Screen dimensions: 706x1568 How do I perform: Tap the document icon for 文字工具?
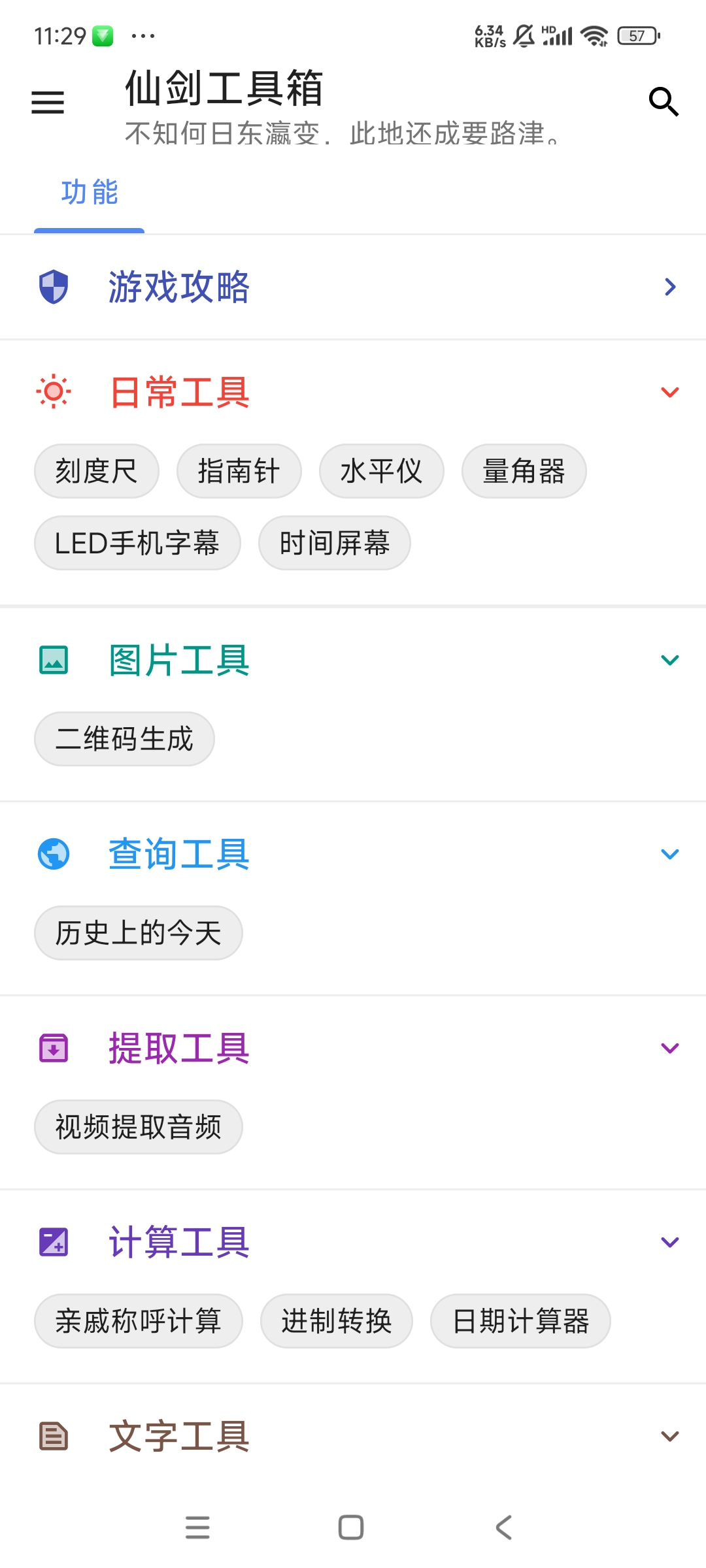click(x=54, y=1436)
